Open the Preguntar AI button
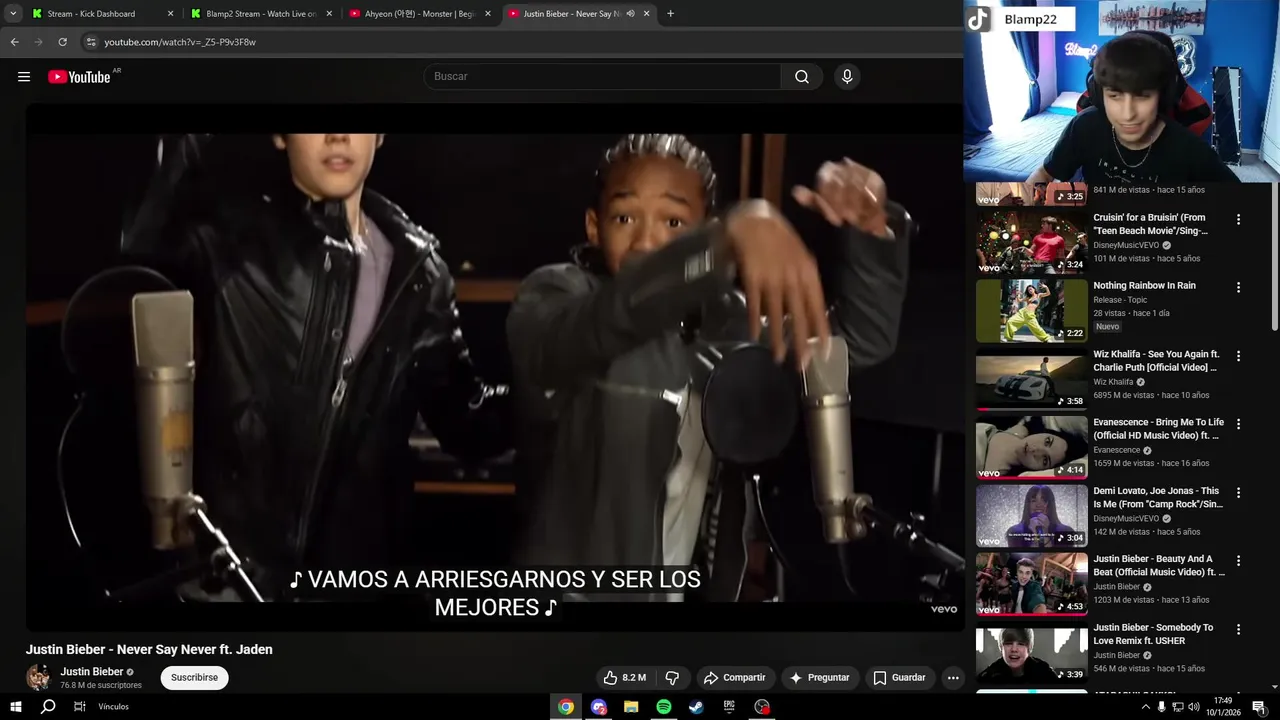Image resolution: width=1280 pixels, height=720 pixels. pyautogui.click(x=819, y=678)
